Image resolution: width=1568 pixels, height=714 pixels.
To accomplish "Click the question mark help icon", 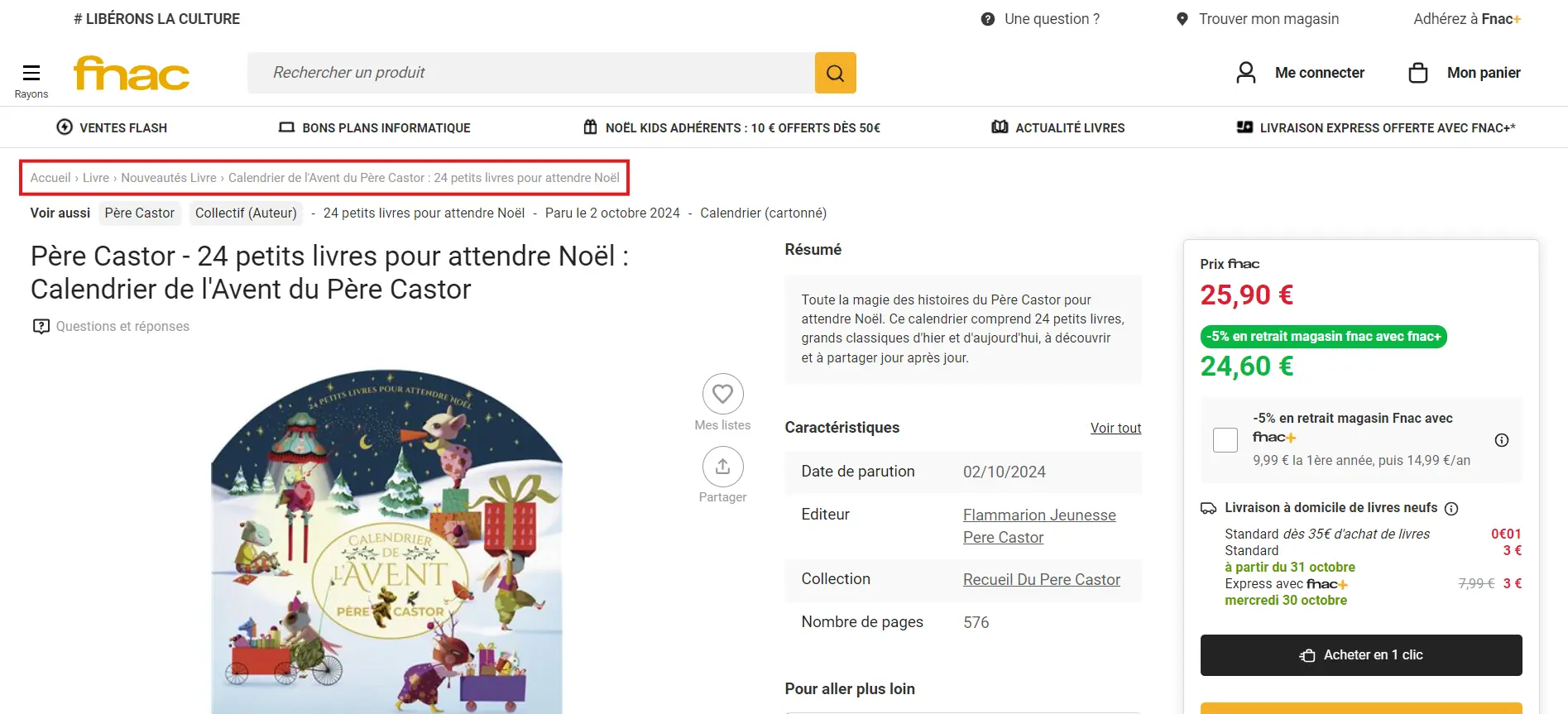I will click(x=988, y=19).
